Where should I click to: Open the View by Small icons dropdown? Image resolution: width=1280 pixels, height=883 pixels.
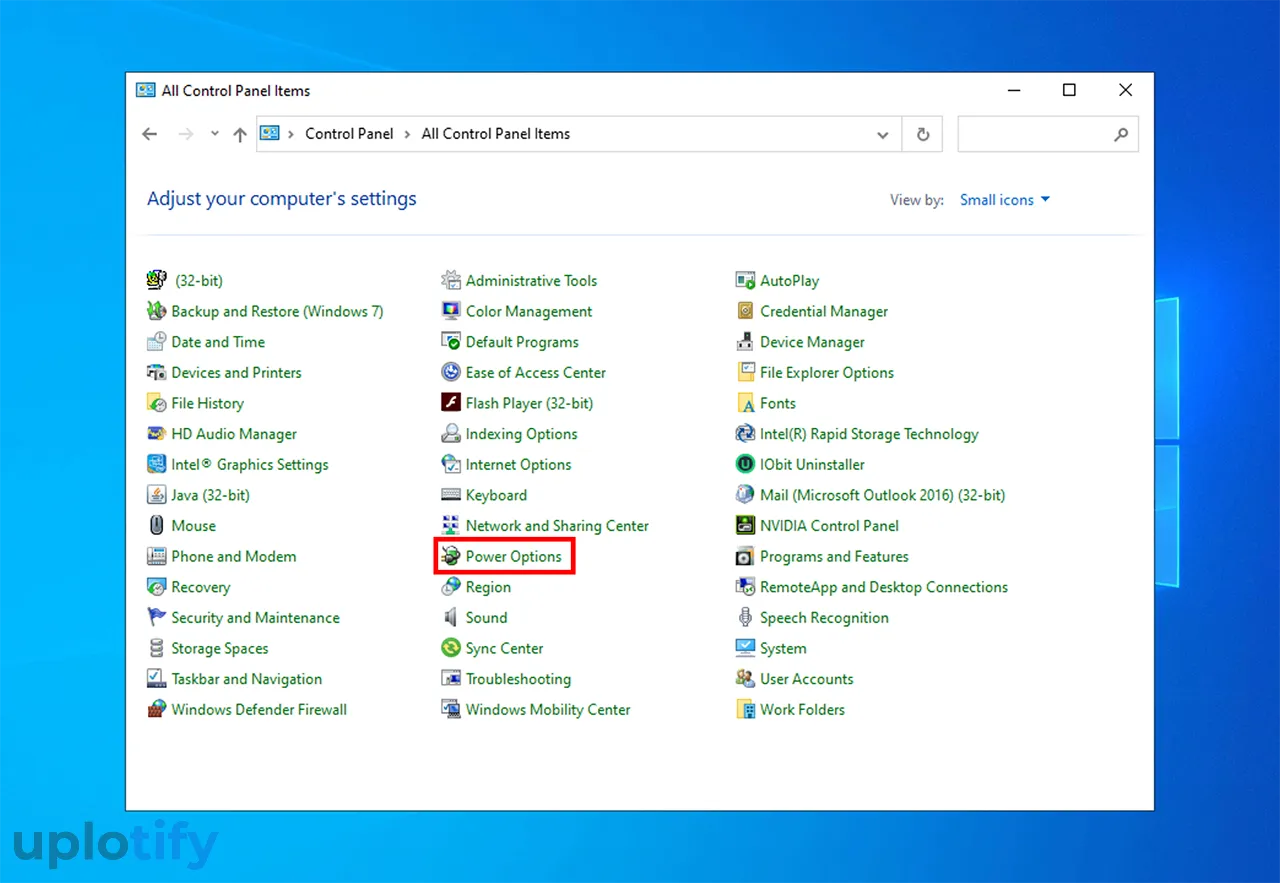pyautogui.click(x=1005, y=200)
